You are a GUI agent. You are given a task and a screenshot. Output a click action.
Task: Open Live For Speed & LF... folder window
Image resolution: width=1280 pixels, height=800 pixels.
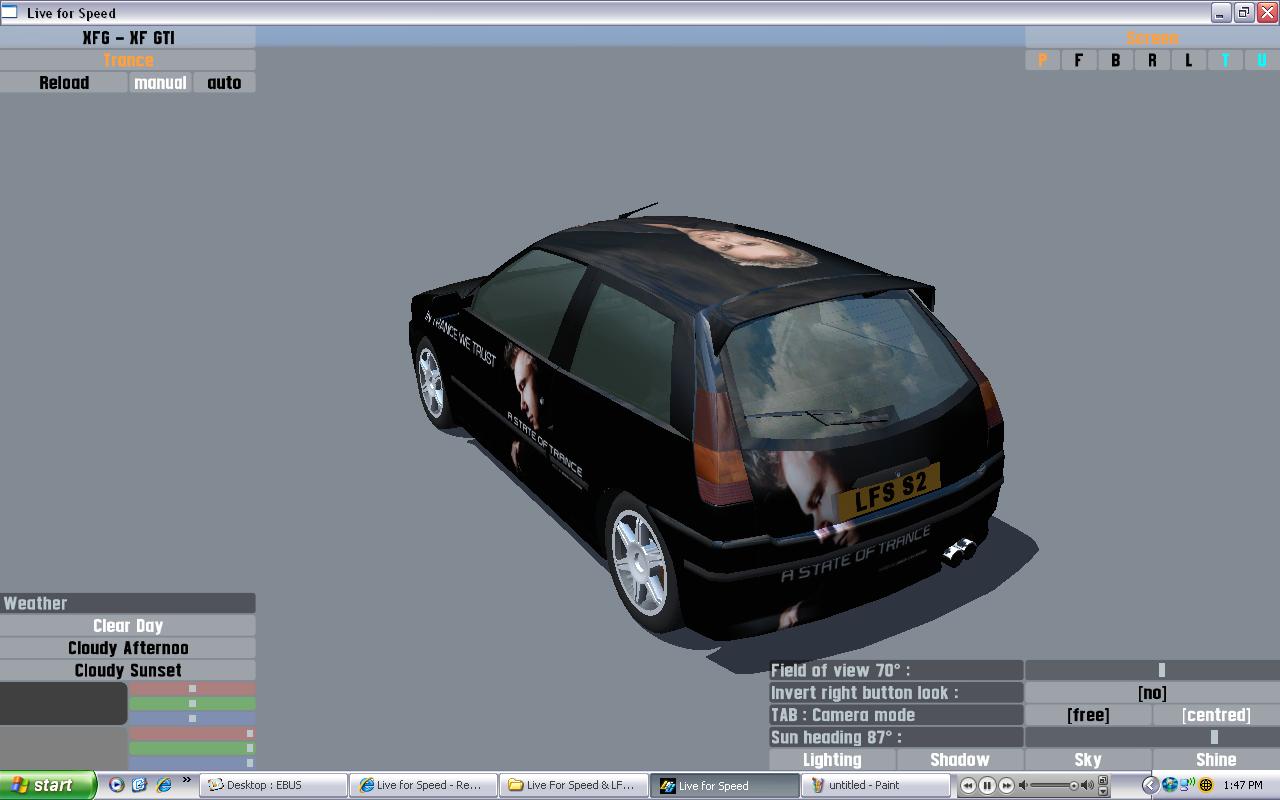coord(575,785)
